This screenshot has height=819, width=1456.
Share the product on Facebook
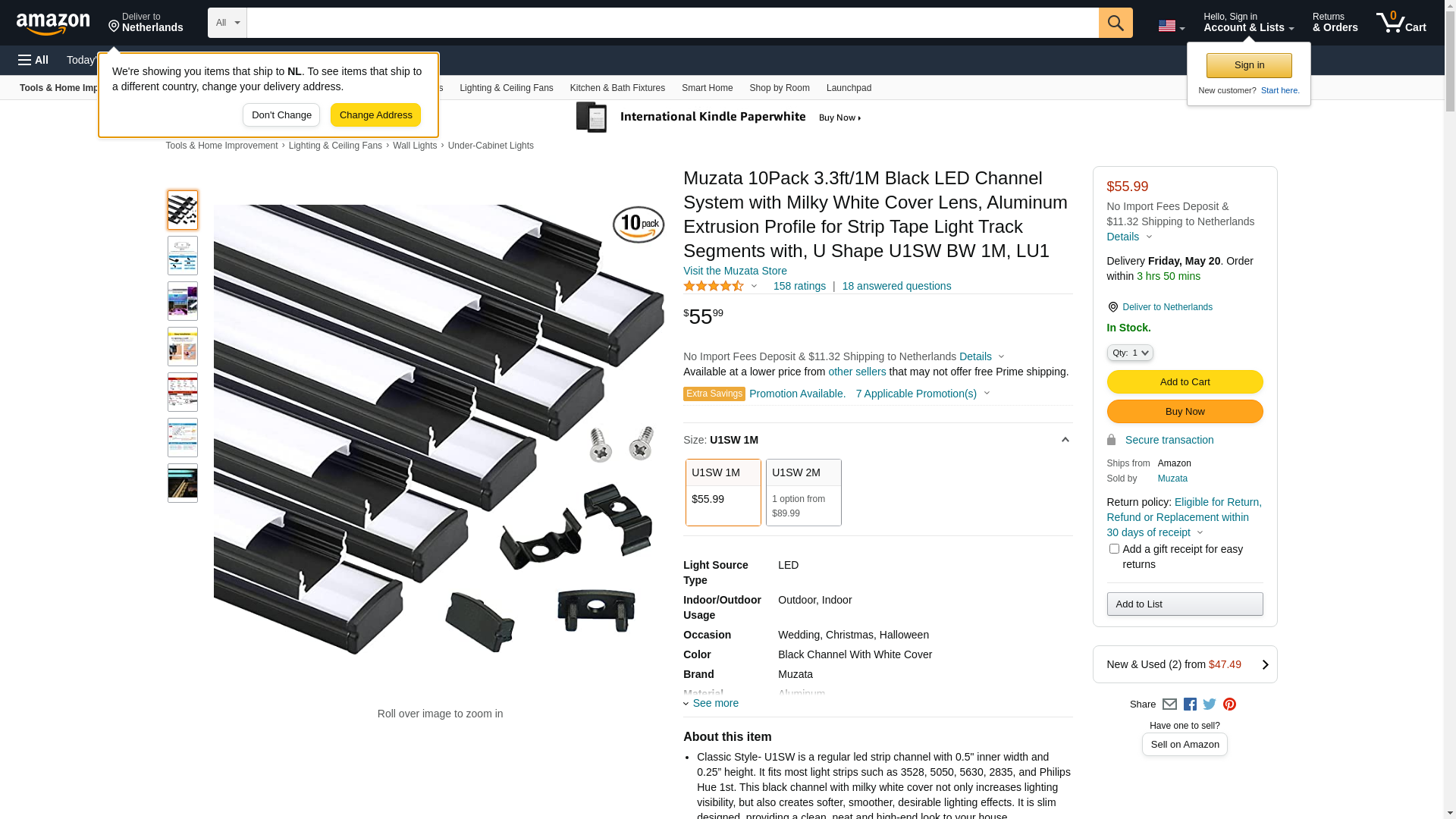(x=1190, y=704)
